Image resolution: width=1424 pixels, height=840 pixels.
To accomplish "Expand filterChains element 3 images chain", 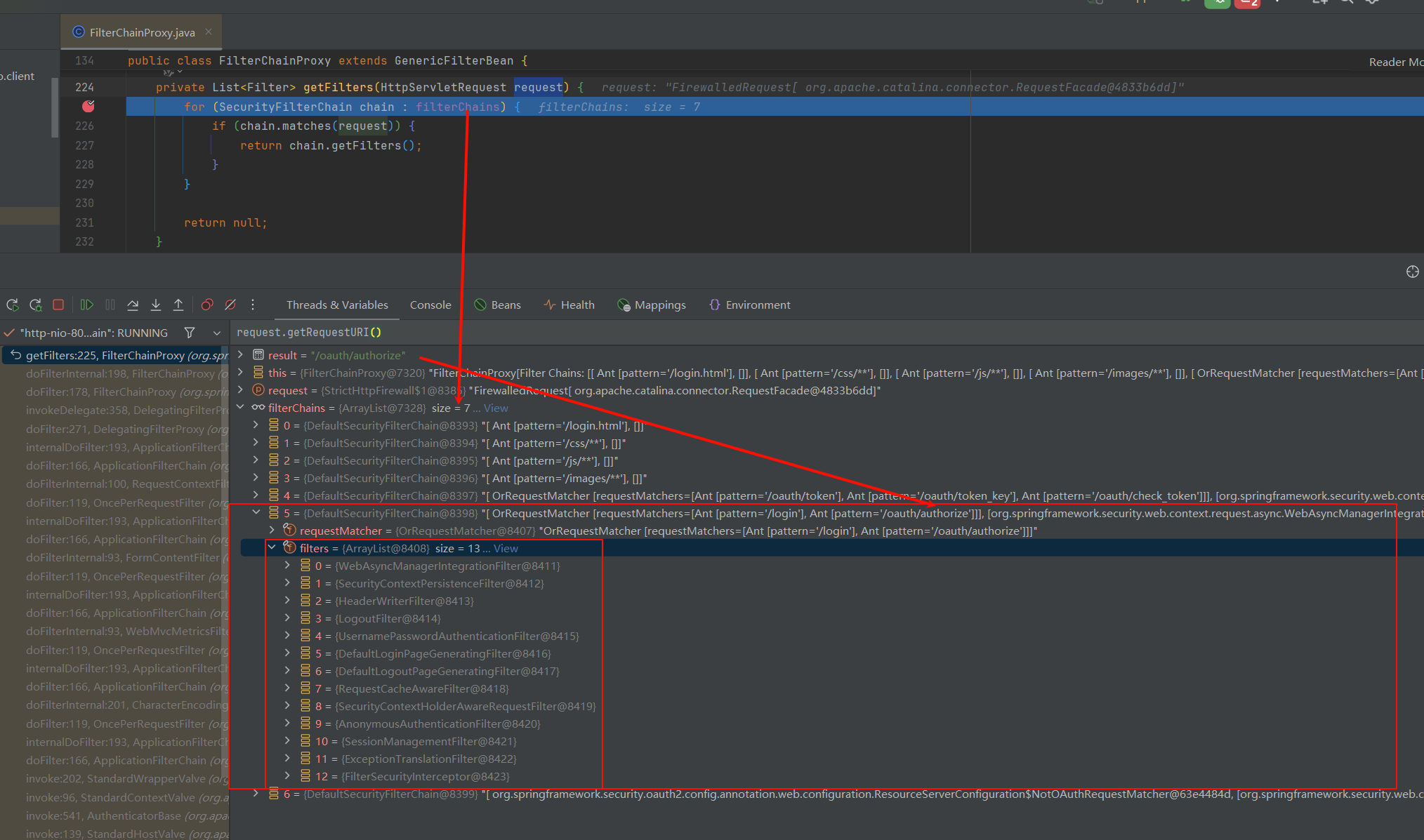I will (x=256, y=477).
